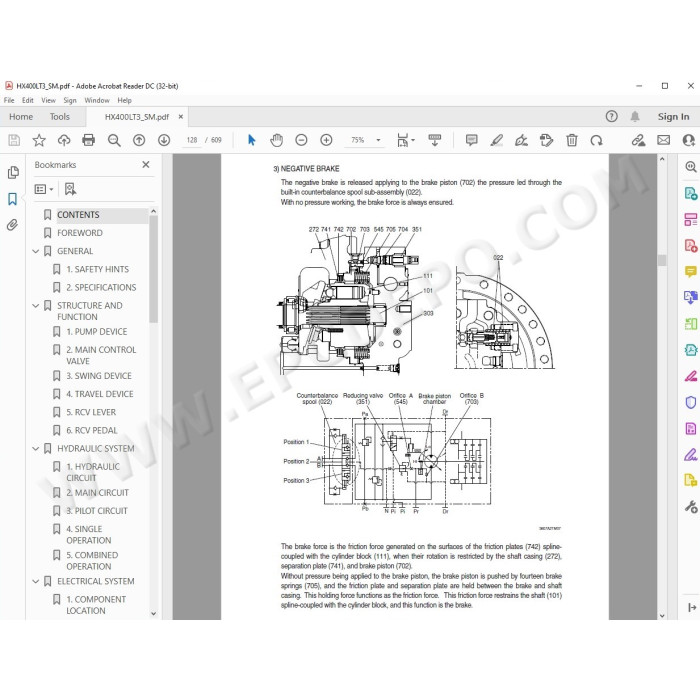Open notifications bell icon

(x=635, y=117)
